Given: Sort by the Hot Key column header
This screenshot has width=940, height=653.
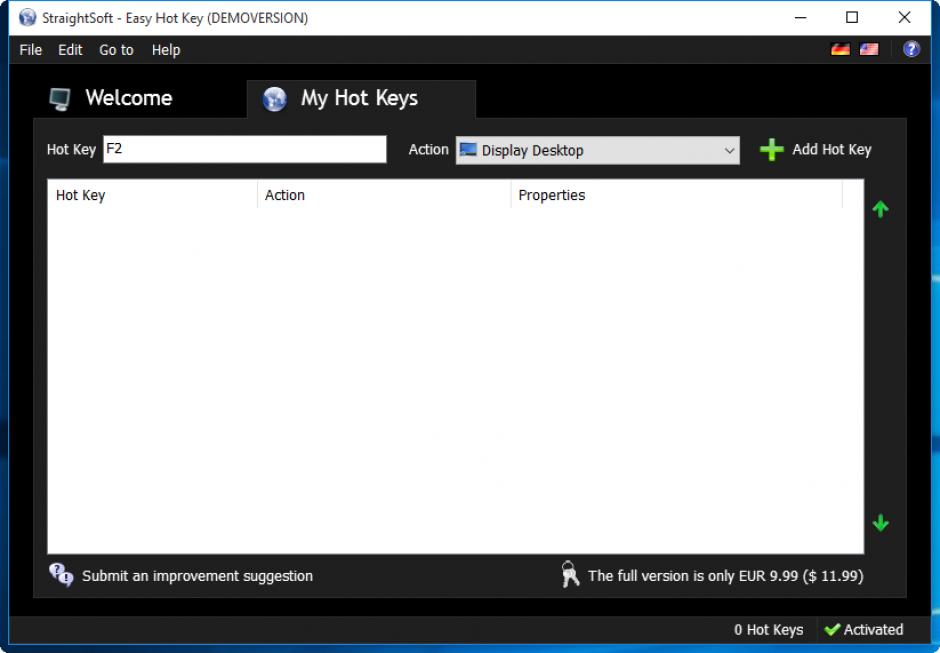Looking at the screenshot, I should point(152,195).
